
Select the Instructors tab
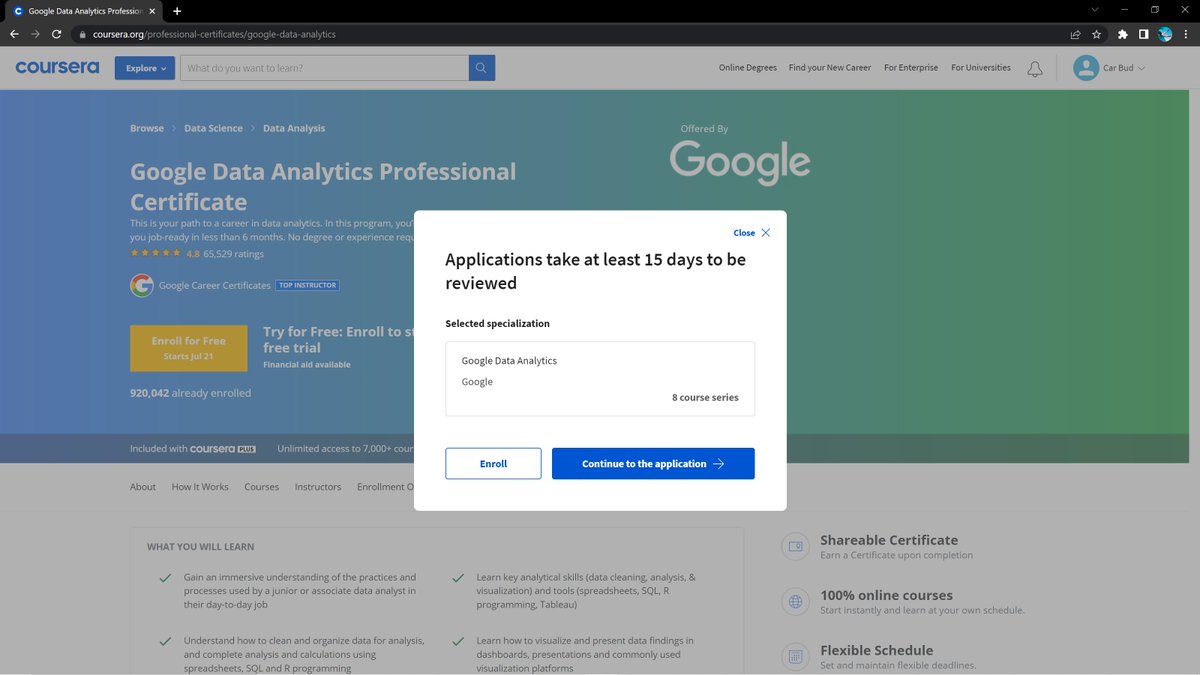[x=317, y=486]
